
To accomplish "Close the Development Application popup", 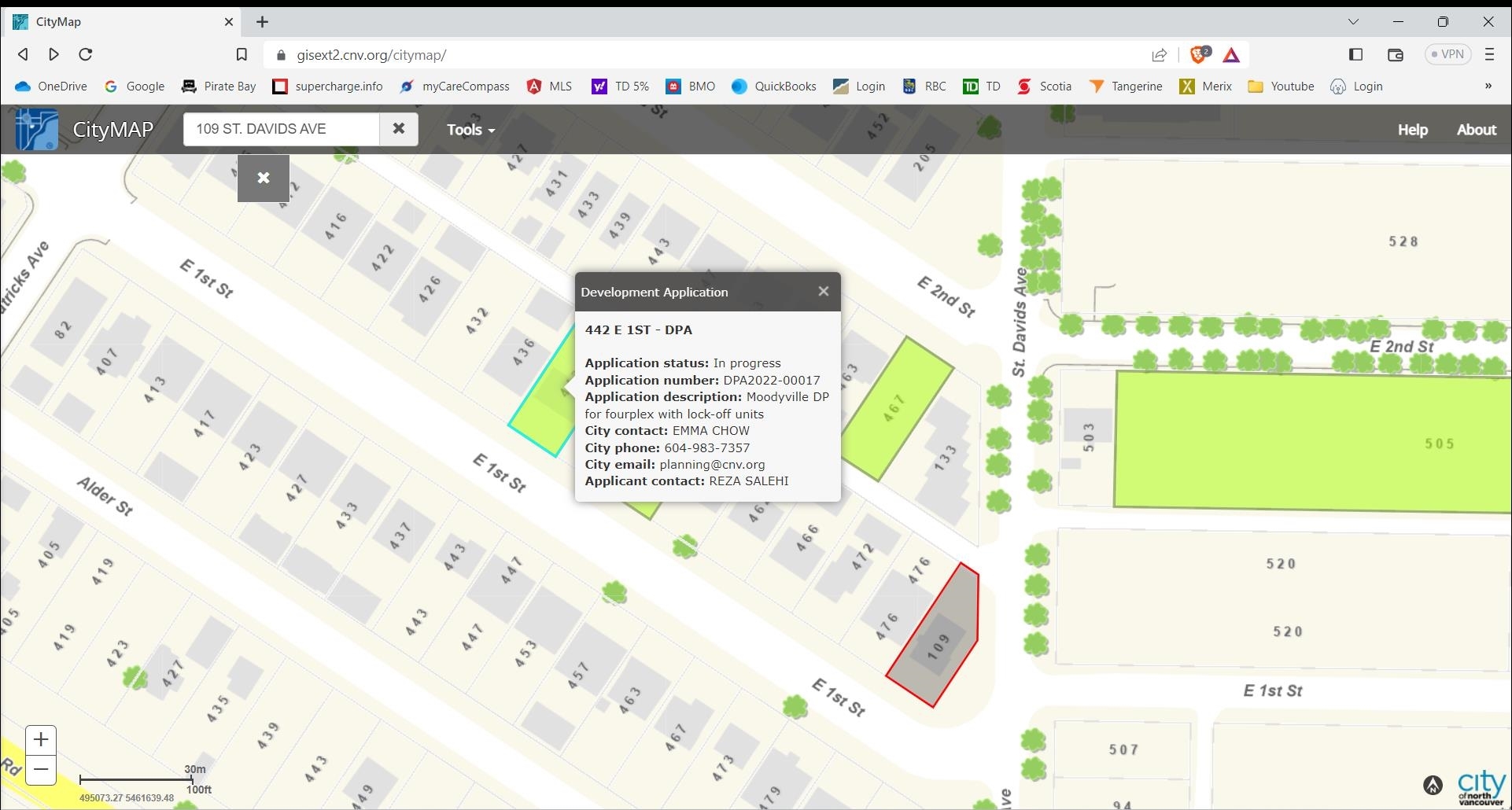I will (x=823, y=291).
